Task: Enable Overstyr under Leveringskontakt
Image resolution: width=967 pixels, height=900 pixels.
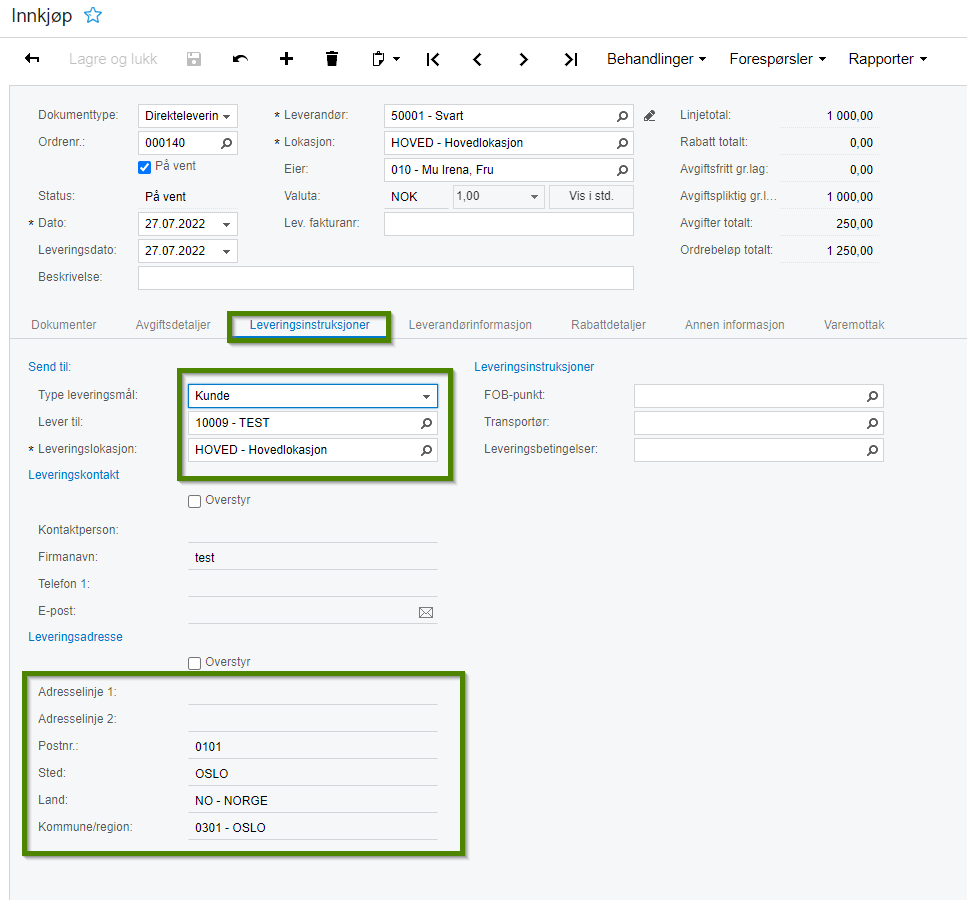Action: coord(194,502)
